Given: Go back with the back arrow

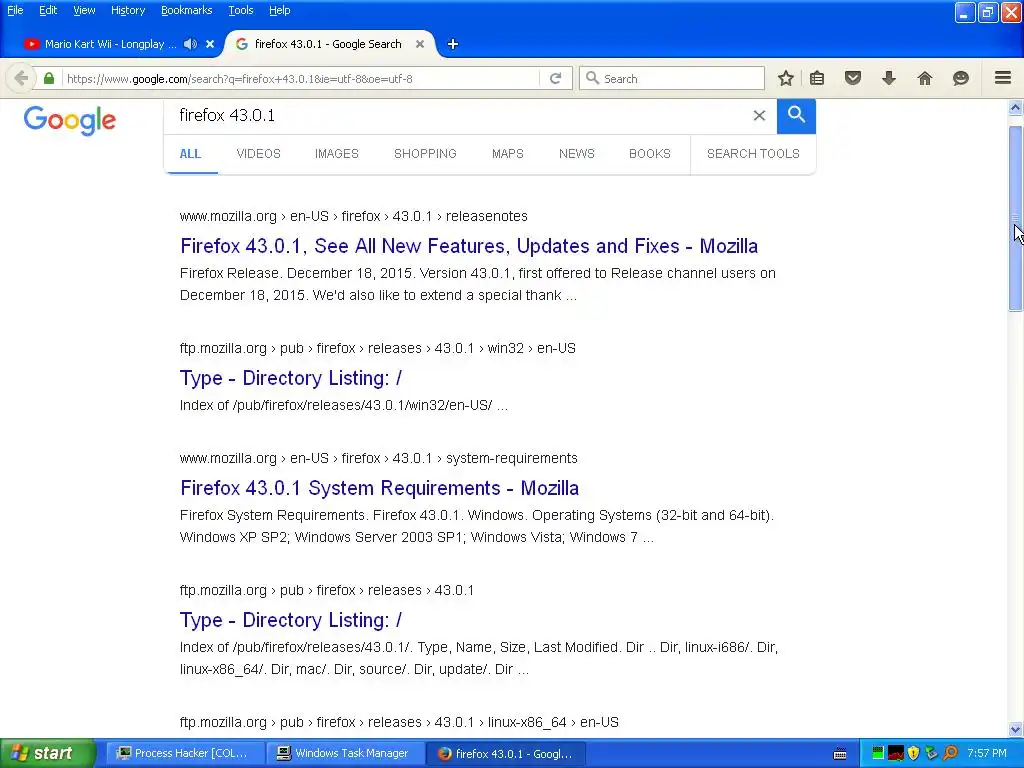Looking at the screenshot, I should 21,78.
